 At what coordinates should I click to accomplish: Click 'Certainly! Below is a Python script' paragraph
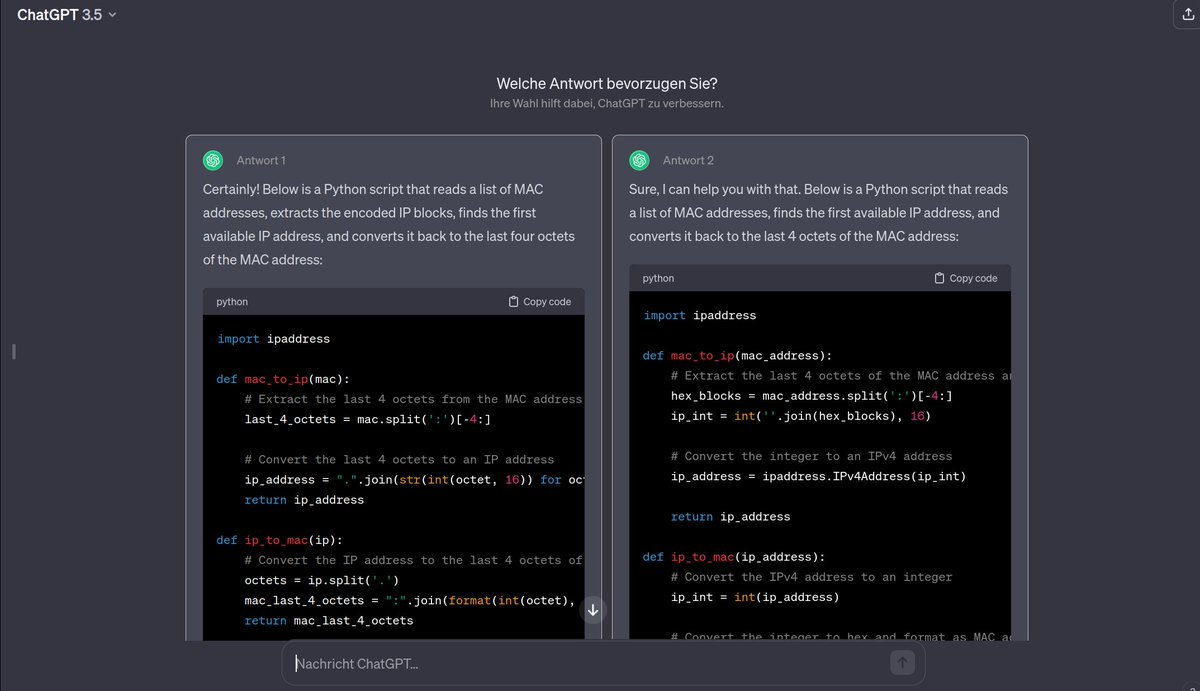coord(389,224)
